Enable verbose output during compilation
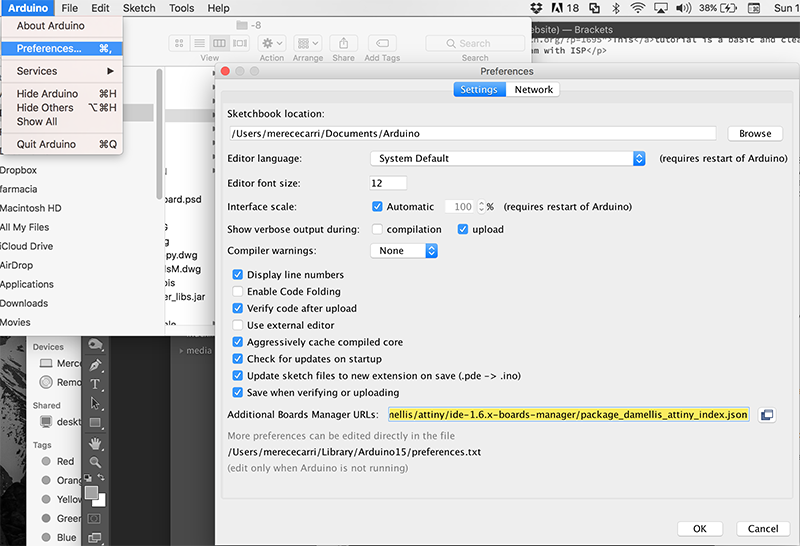The width and height of the screenshot is (800, 546). coord(377,229)
